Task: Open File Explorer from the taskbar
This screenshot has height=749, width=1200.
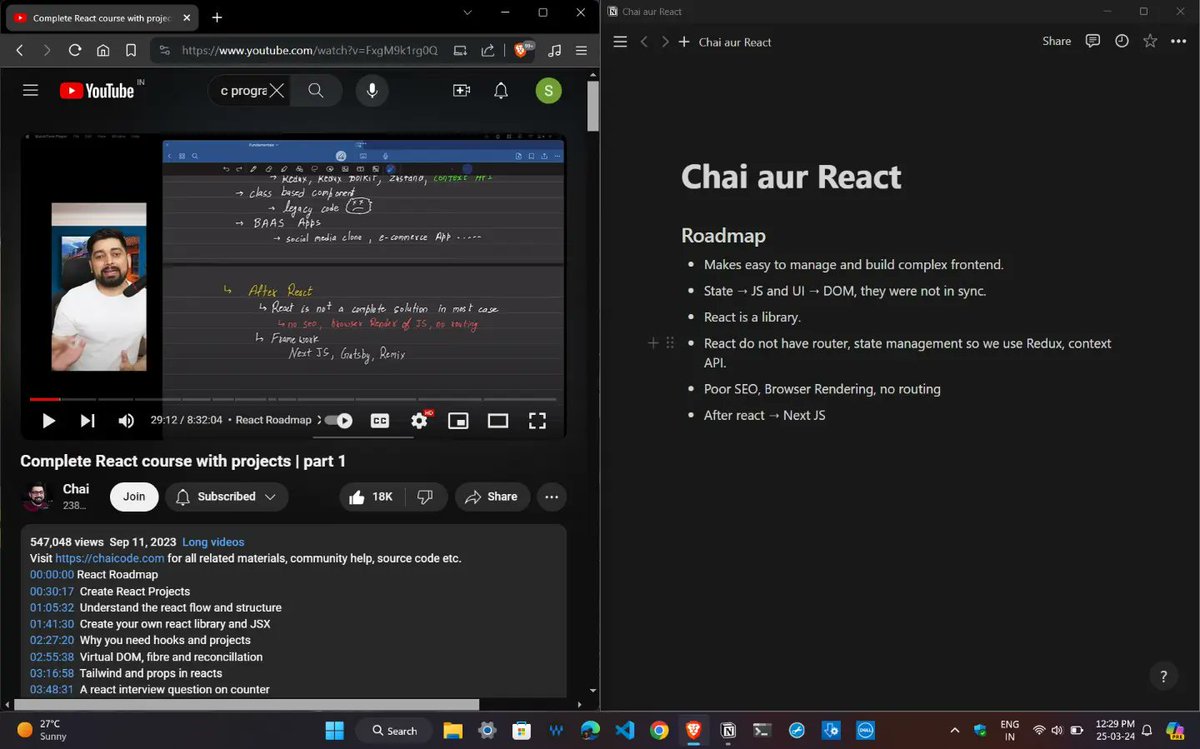Action: [453, 730]
